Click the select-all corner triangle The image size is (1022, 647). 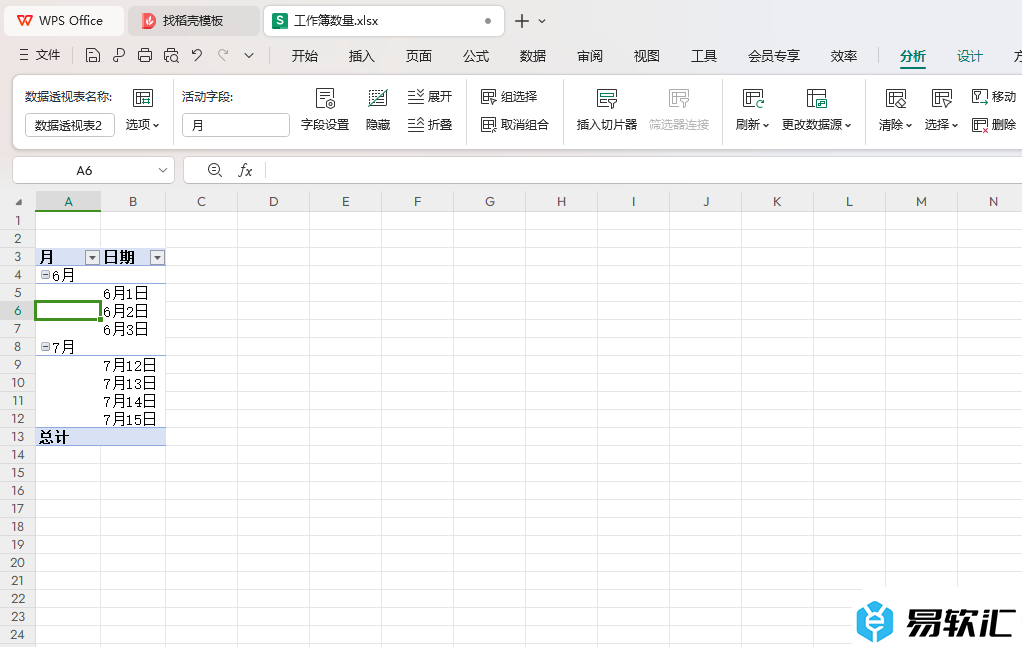point(18,202)
